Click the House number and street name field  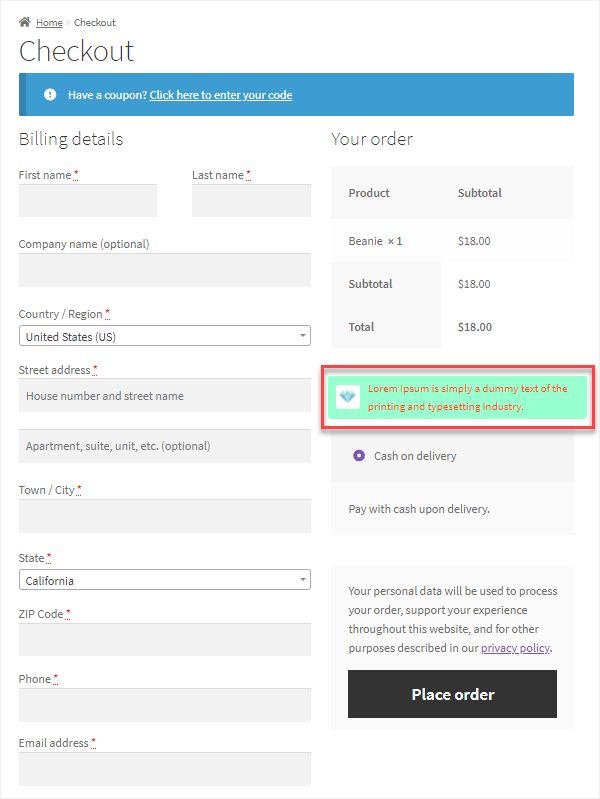pos(165,395)
